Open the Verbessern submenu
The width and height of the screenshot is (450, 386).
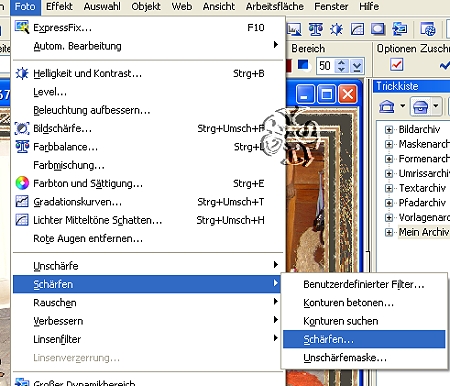148,321
